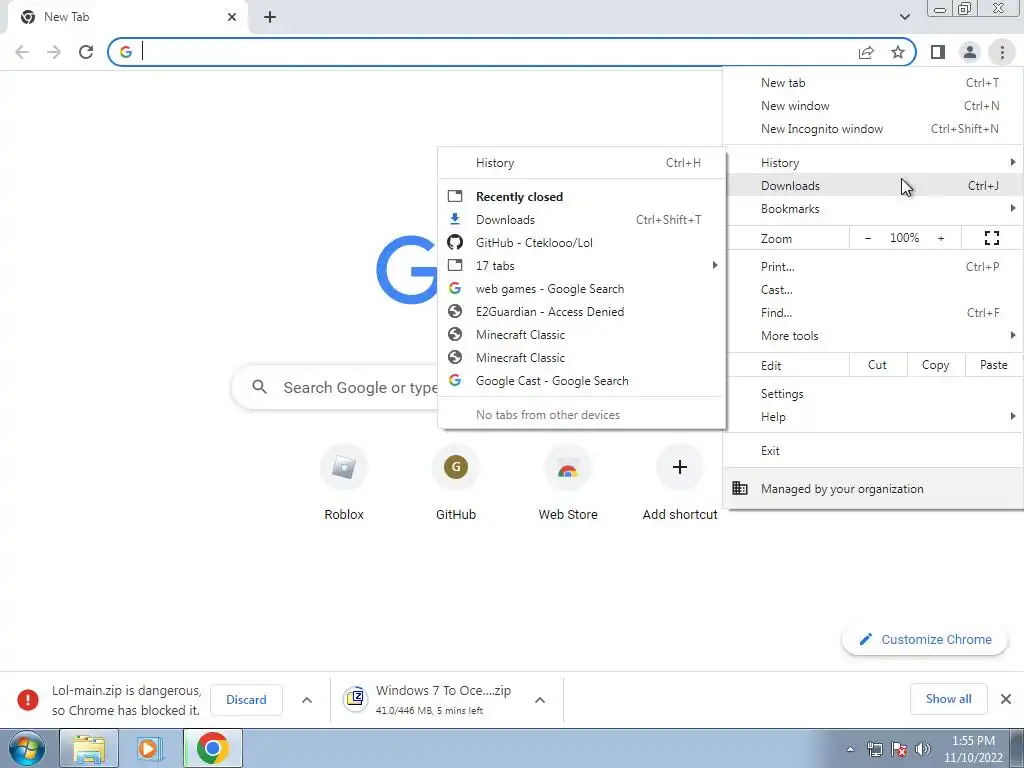Expand History submenu in Chrome menu

[x=873, y=163]
